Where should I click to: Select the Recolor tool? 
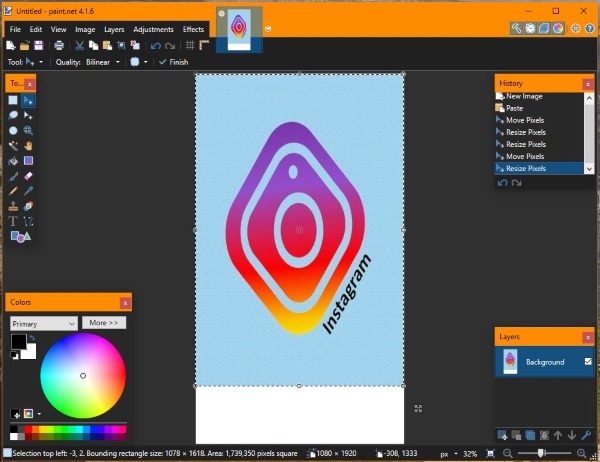pyautogui.click(x=28, y=206)
